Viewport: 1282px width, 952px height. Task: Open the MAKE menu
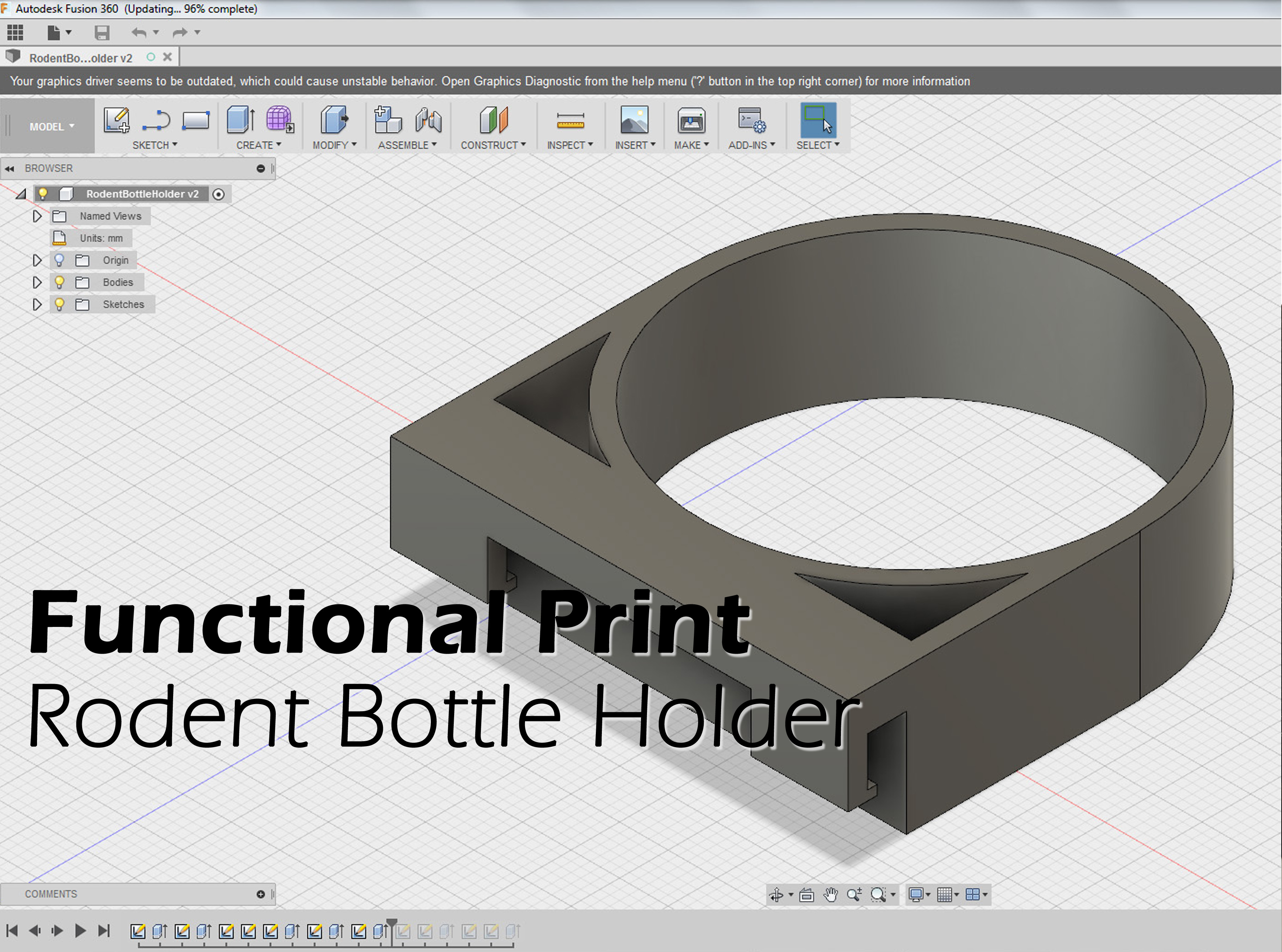[x=691, y=145]
